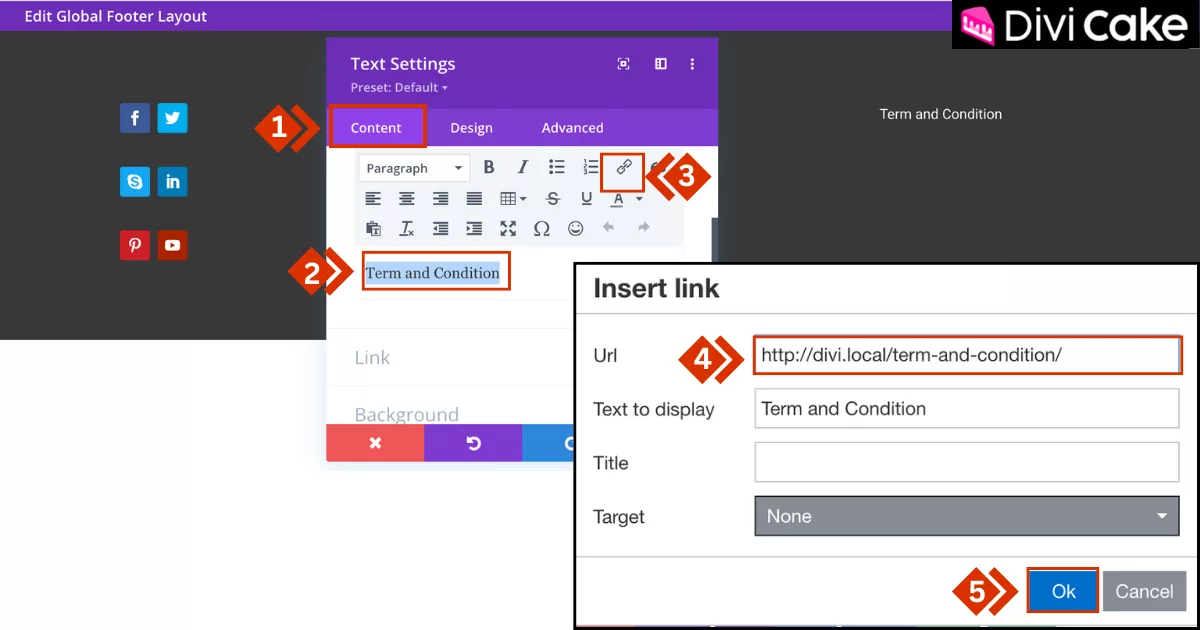Screen dimensions: 1200x630
Task: Click the Skype social icon
Action: [x=135, y=182]
